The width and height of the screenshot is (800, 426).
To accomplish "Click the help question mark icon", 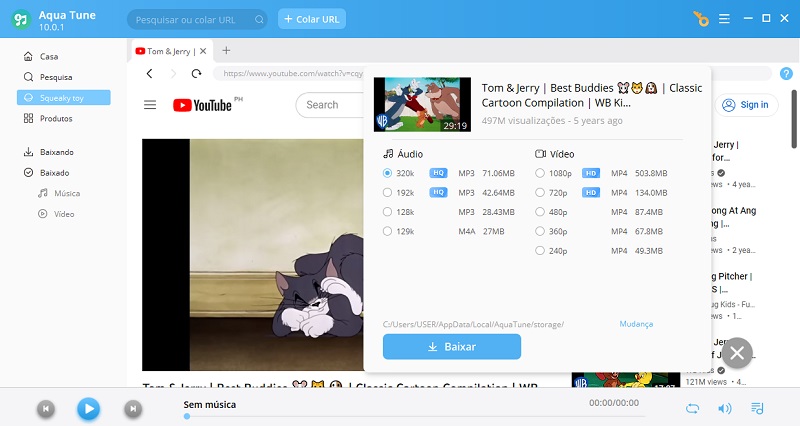I will point(786,73).
